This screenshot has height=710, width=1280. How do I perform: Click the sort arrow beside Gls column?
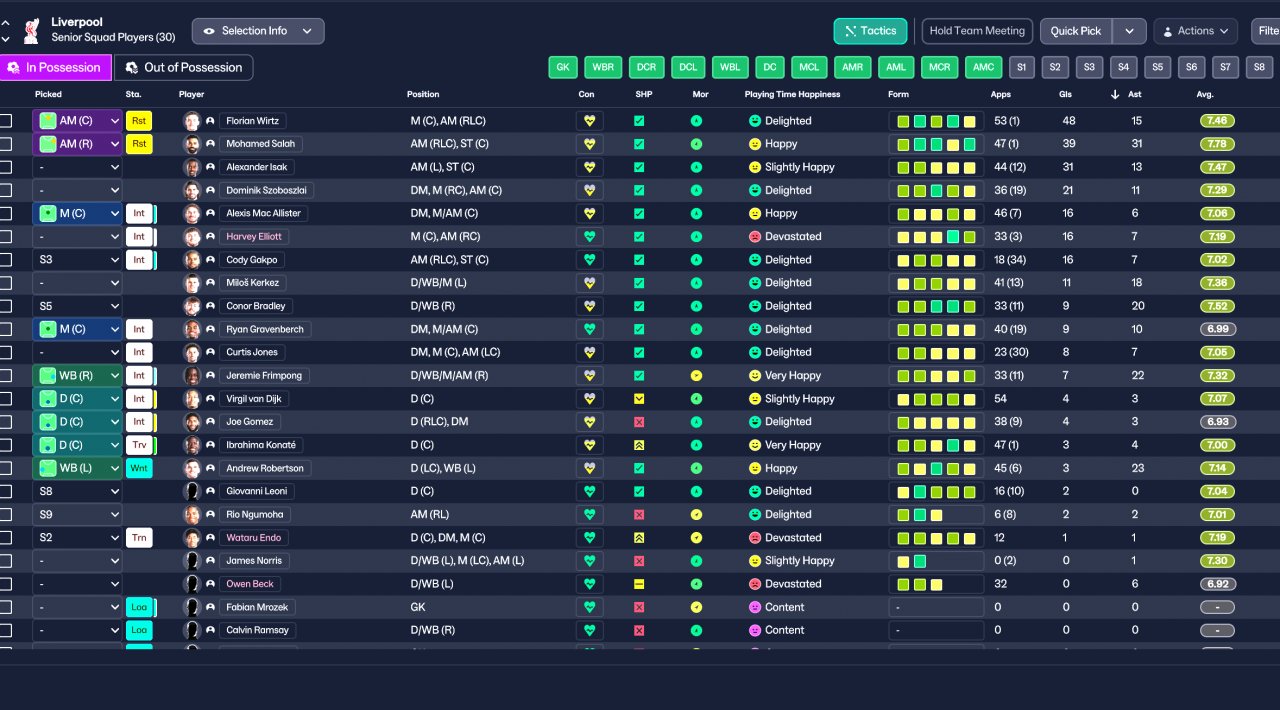(1115, 95)
